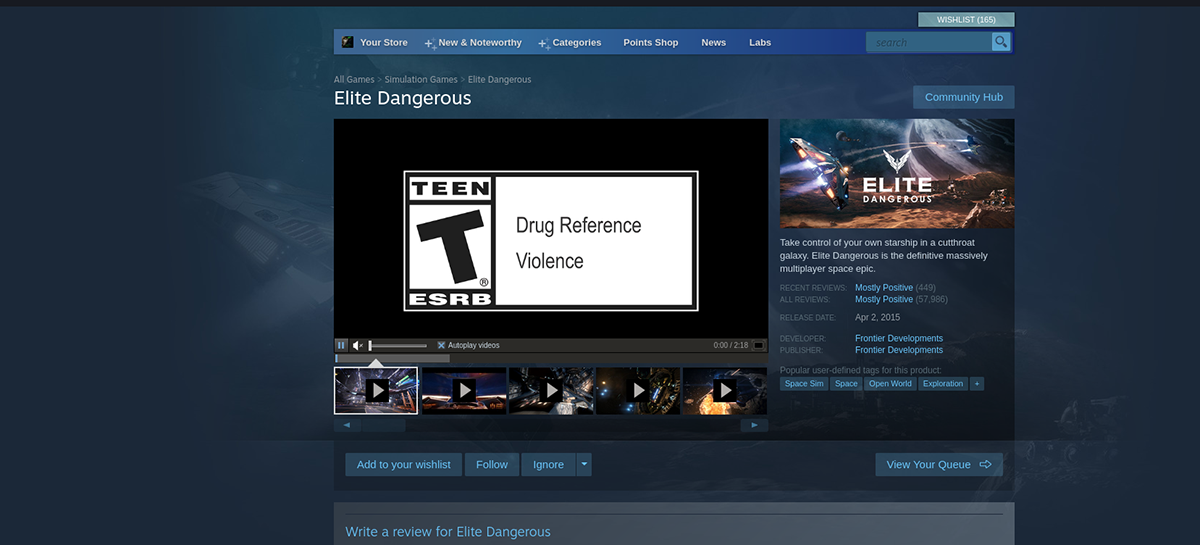The image size is (1200, 545).
Task: Open the Categories menu
Action: point(576,42)
